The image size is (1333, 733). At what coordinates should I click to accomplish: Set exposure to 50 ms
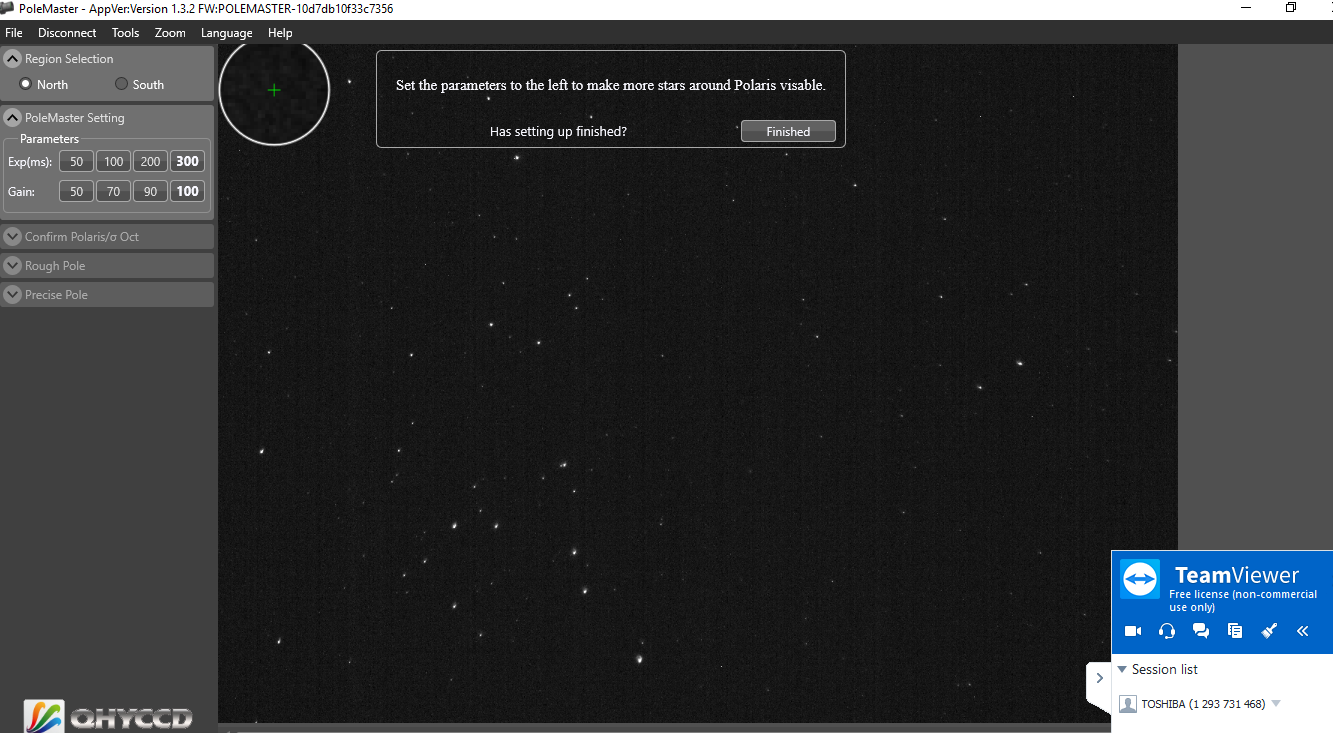76,162
